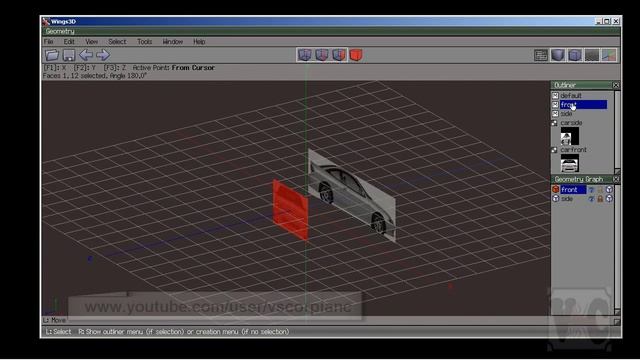The width and height of the screenshot is (640, 360).
Task: Open the Help menu
Action: click(199, 42)
